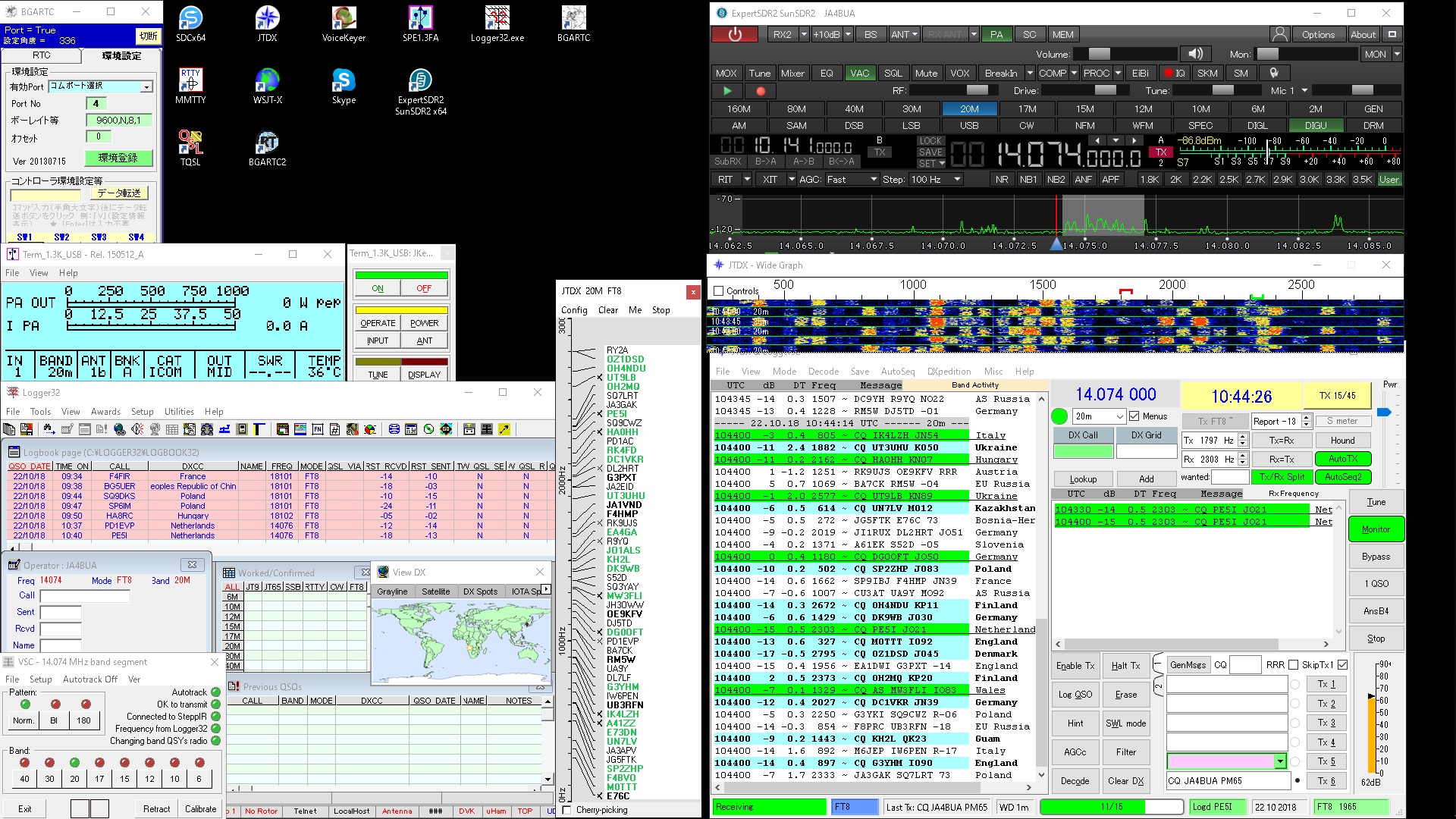Open the SPE1.3FA desktop icon

tap(420, 24)
